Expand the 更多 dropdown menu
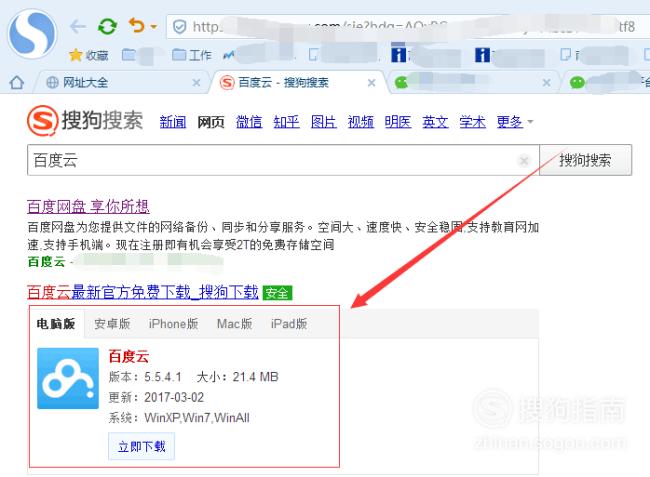The height and width of the screenshot is (477, 650). click(515, 122)
